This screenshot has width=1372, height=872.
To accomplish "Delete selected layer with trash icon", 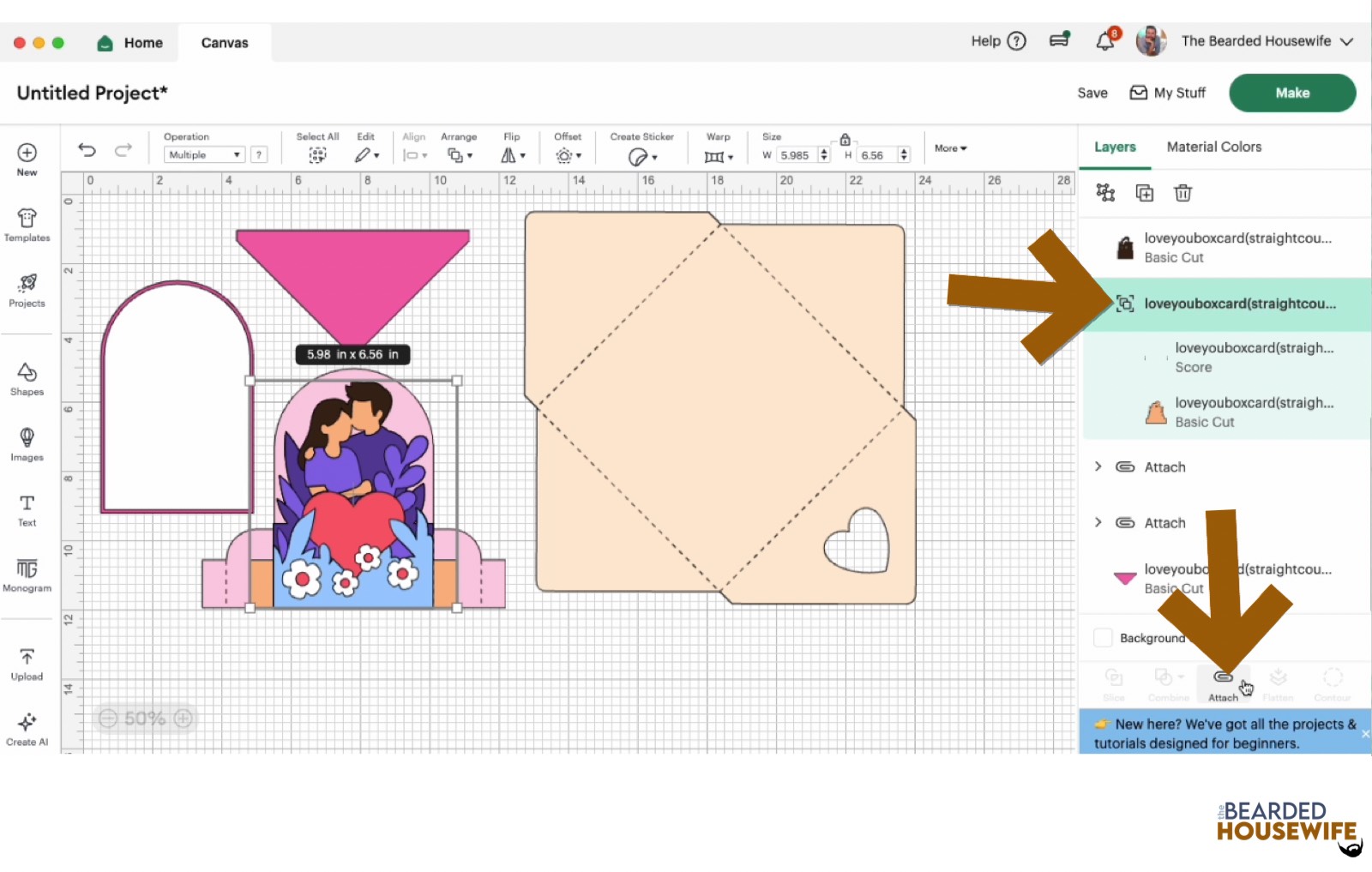I will coord(1182,193).
